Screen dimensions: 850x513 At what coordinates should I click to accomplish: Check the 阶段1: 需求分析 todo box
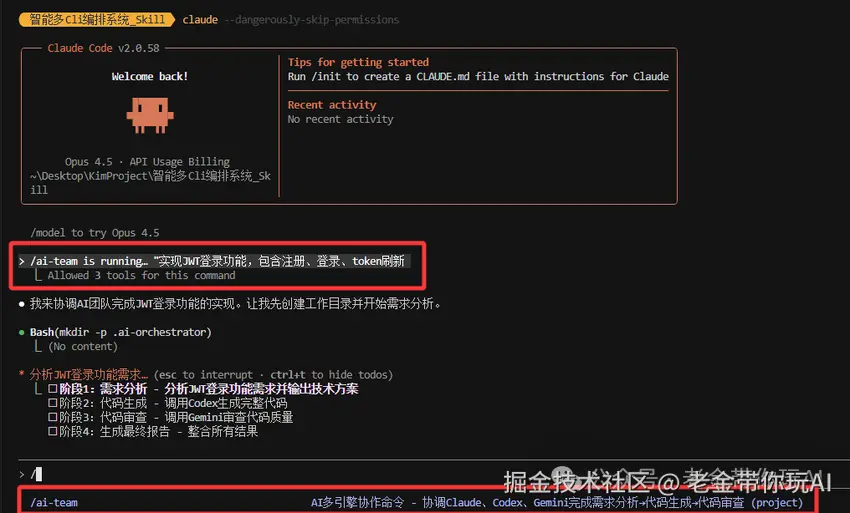pos(53,389)
